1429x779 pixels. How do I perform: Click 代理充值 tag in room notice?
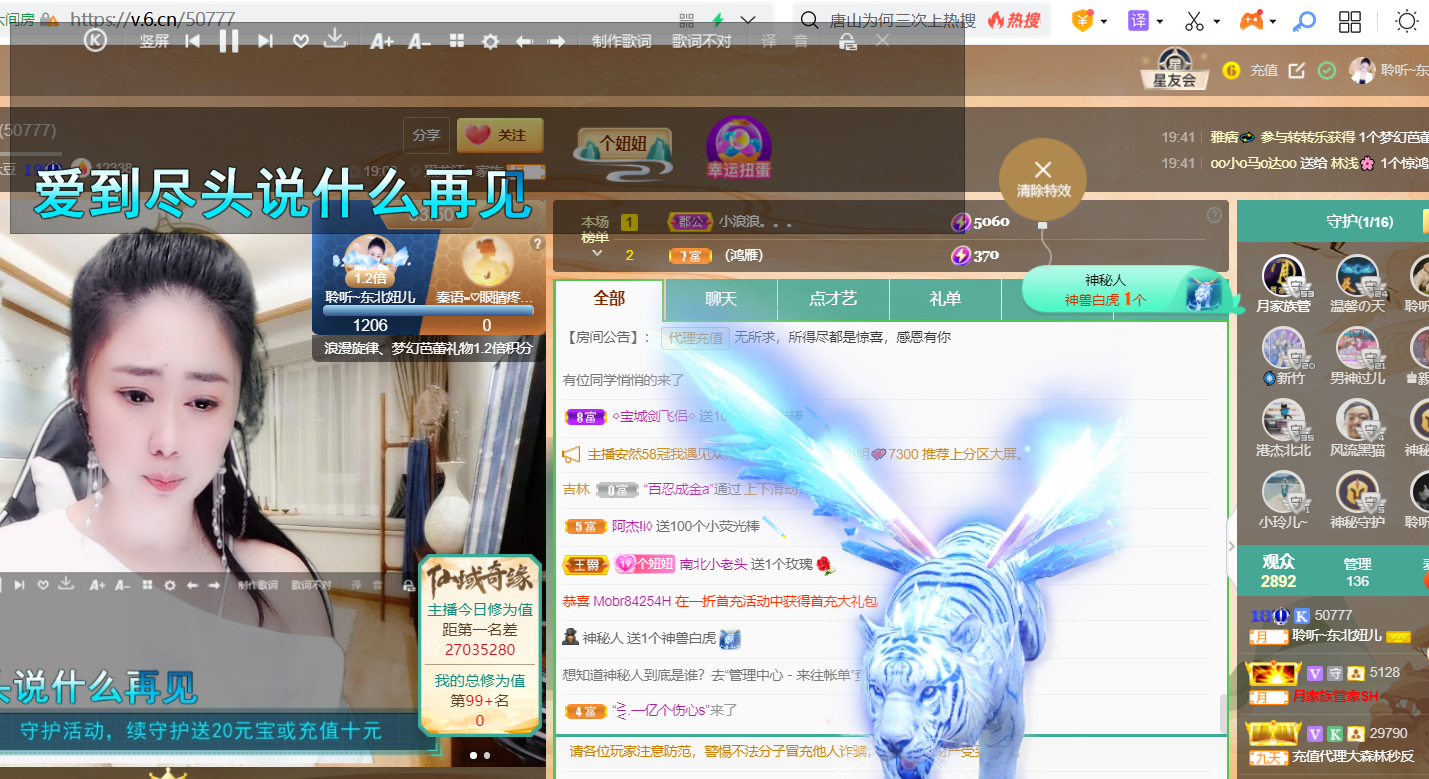694,338
